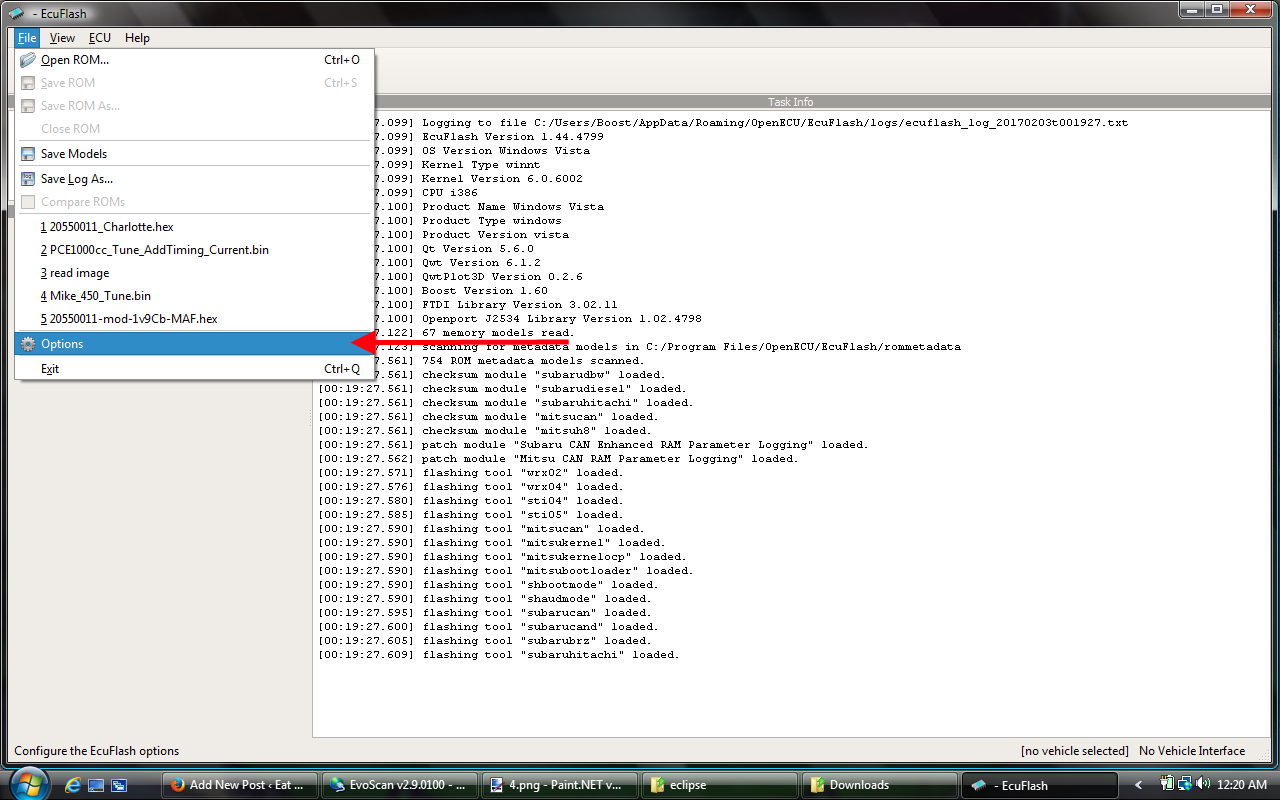The width and height of the screenshot is (1280, 800).
Task: Click the Options gear icon
Action: tap(28, 344)
